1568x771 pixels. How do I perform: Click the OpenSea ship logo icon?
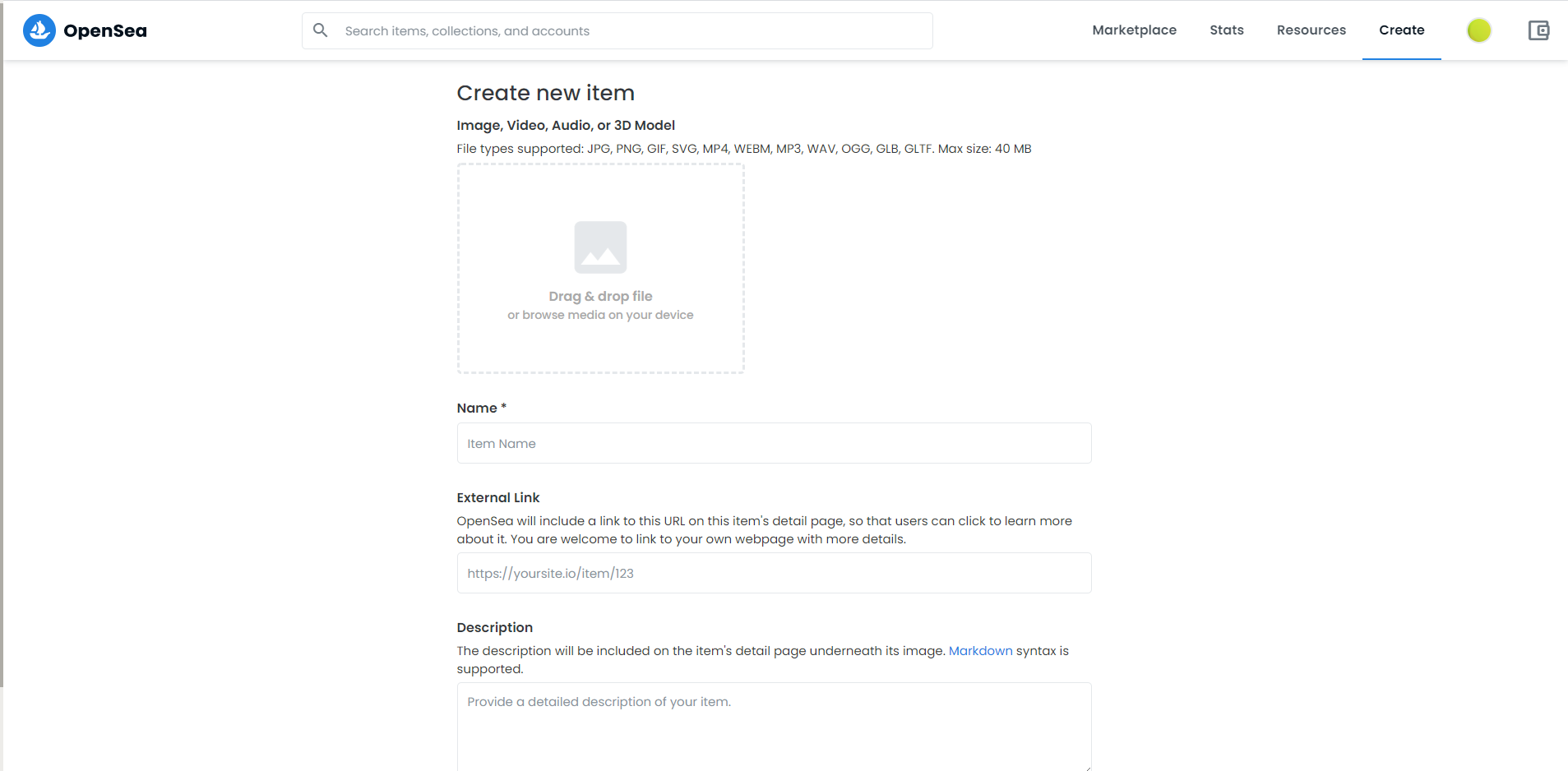pyautogui.click(x=39, y=30)
